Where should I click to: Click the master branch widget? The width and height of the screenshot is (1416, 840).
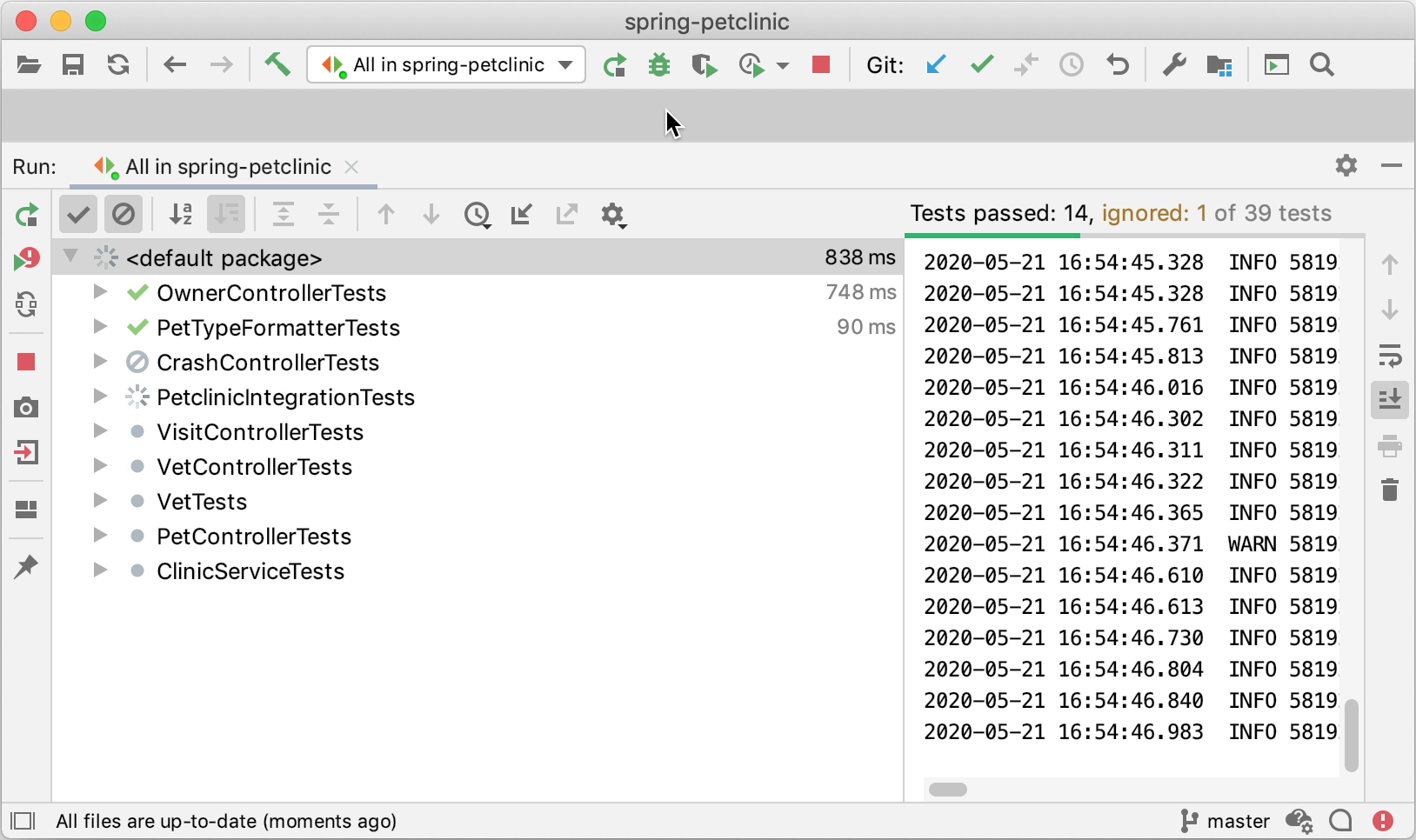pyautogui.click(x=1226, y=821)
